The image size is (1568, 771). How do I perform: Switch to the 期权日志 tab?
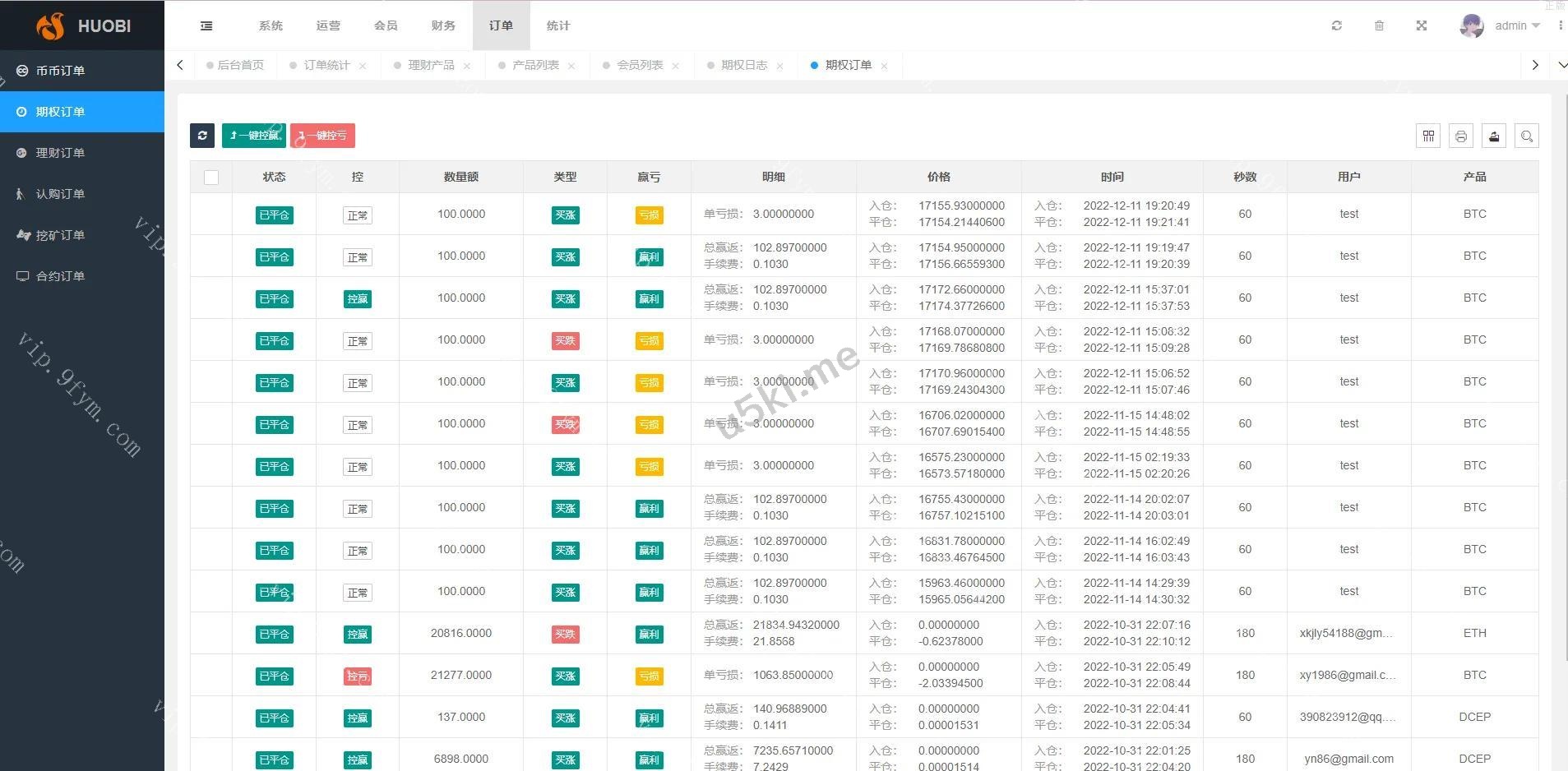pos(743,66)
